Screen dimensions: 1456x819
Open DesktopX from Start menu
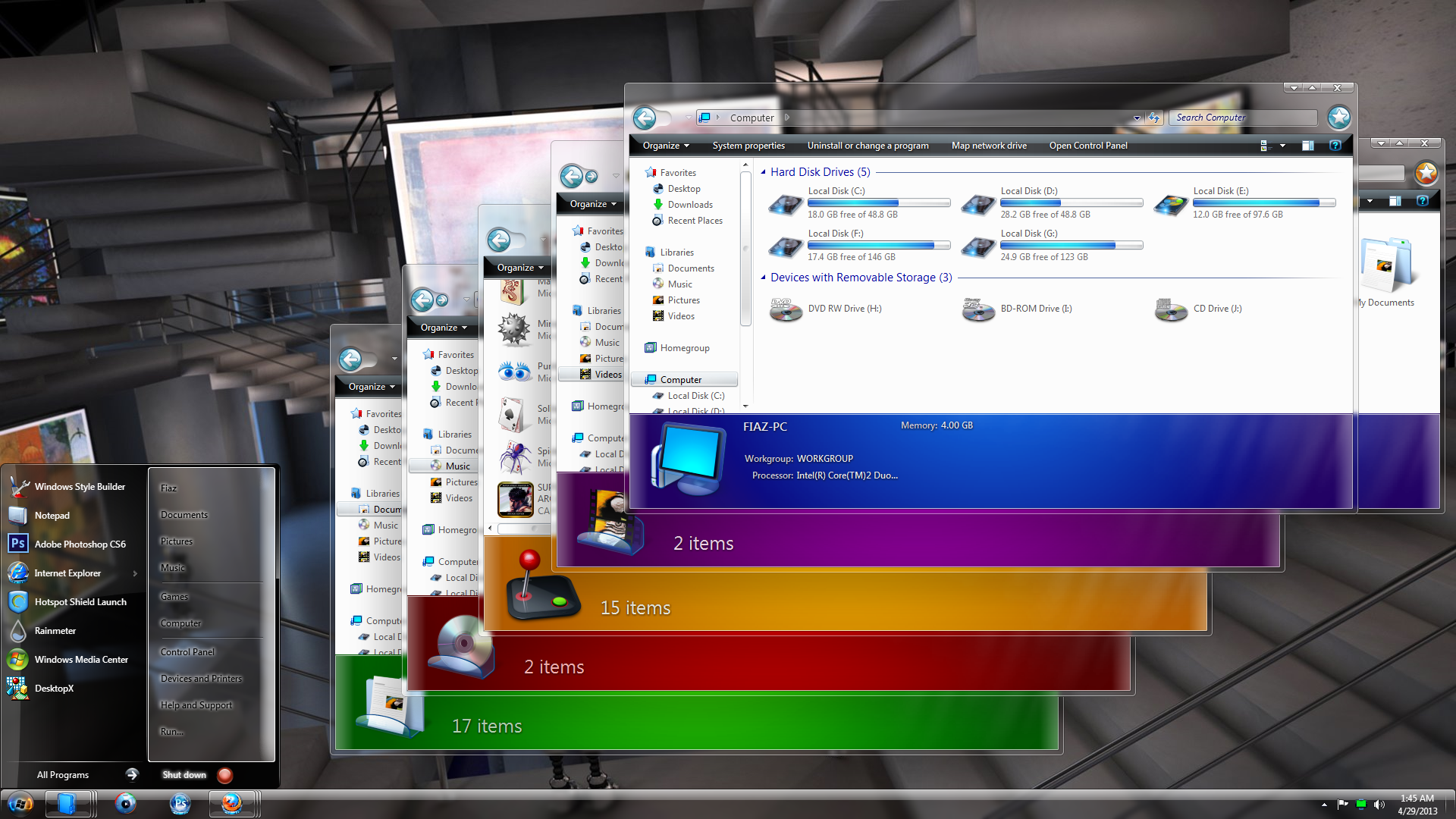(57, 687)
